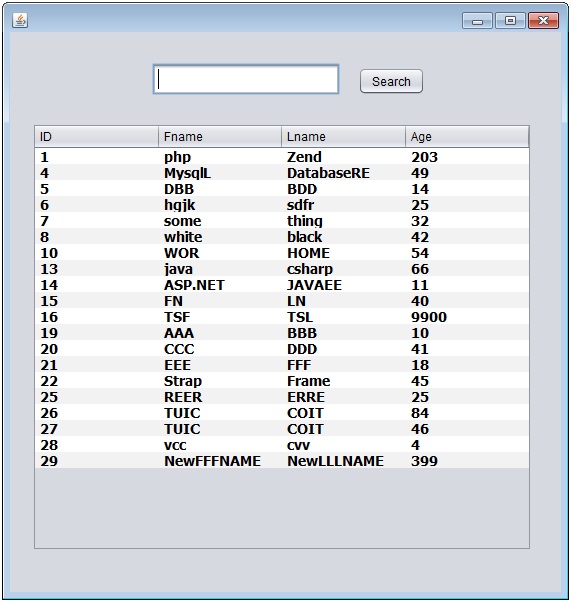The width and height of the screenshot is (571, 603).
Task: Select the Fname cell "FN"
Action: (220, 301)
